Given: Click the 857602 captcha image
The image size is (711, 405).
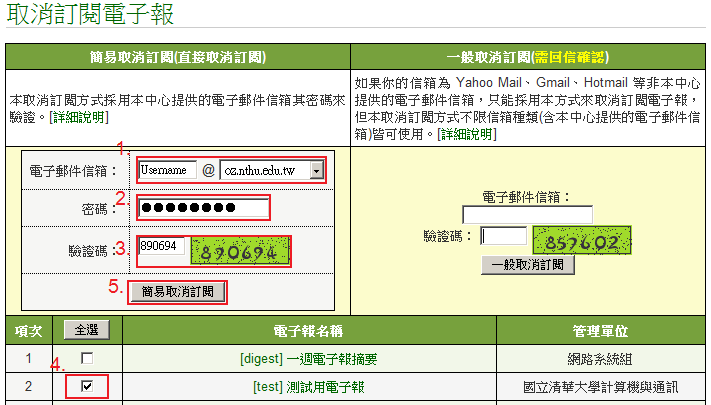Looking at the screenshot, I should pos(583,240).
